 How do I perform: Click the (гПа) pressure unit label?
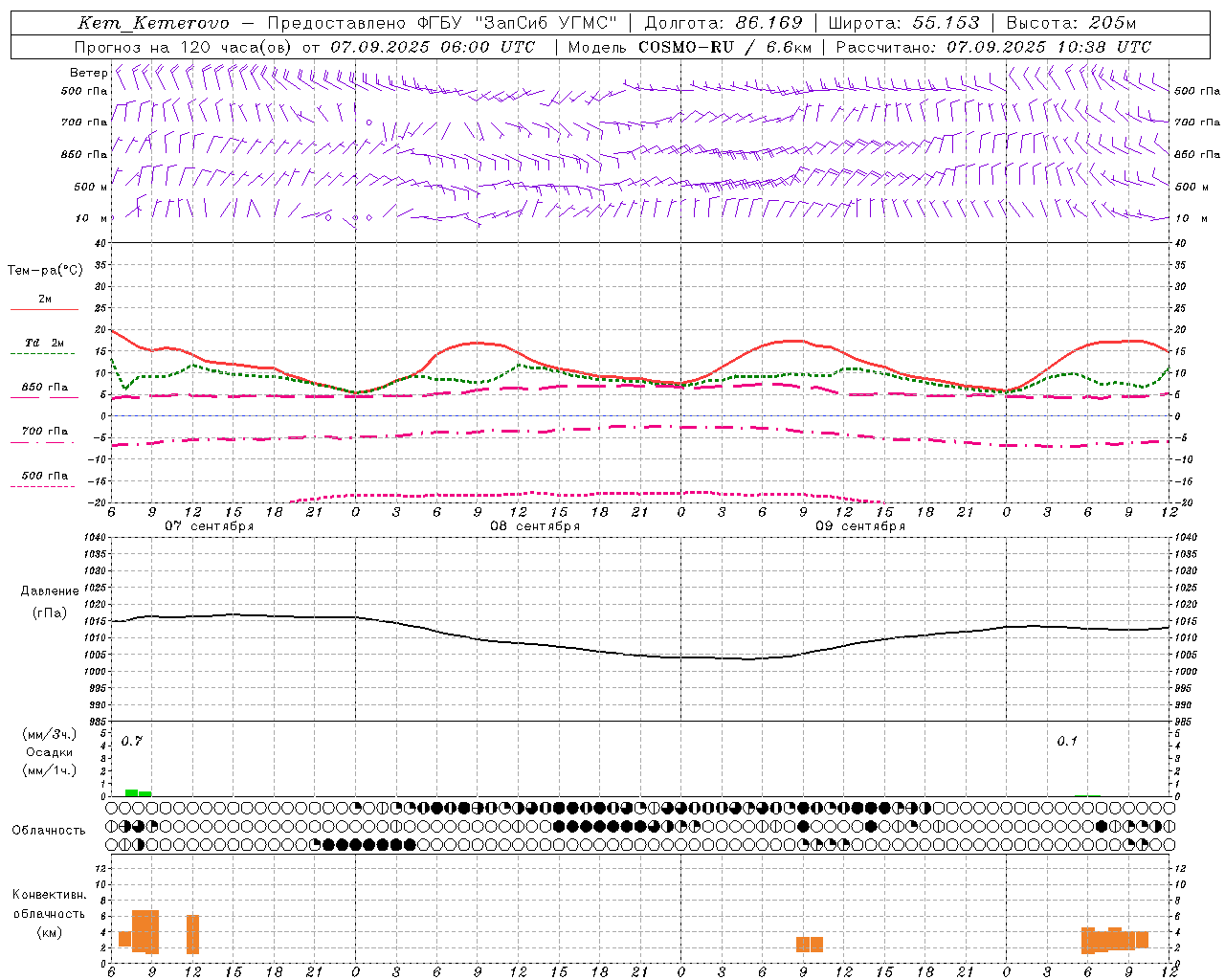[50, 613]
